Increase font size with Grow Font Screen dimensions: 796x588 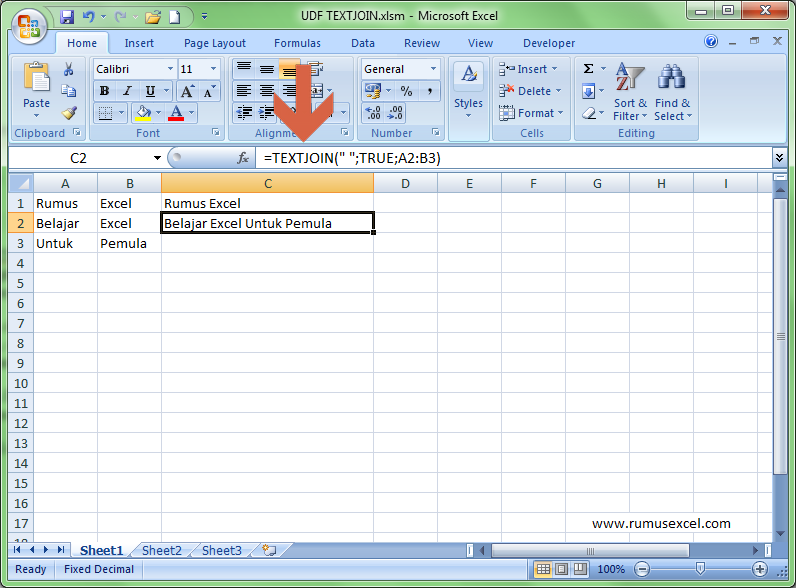tap(187, 91)
